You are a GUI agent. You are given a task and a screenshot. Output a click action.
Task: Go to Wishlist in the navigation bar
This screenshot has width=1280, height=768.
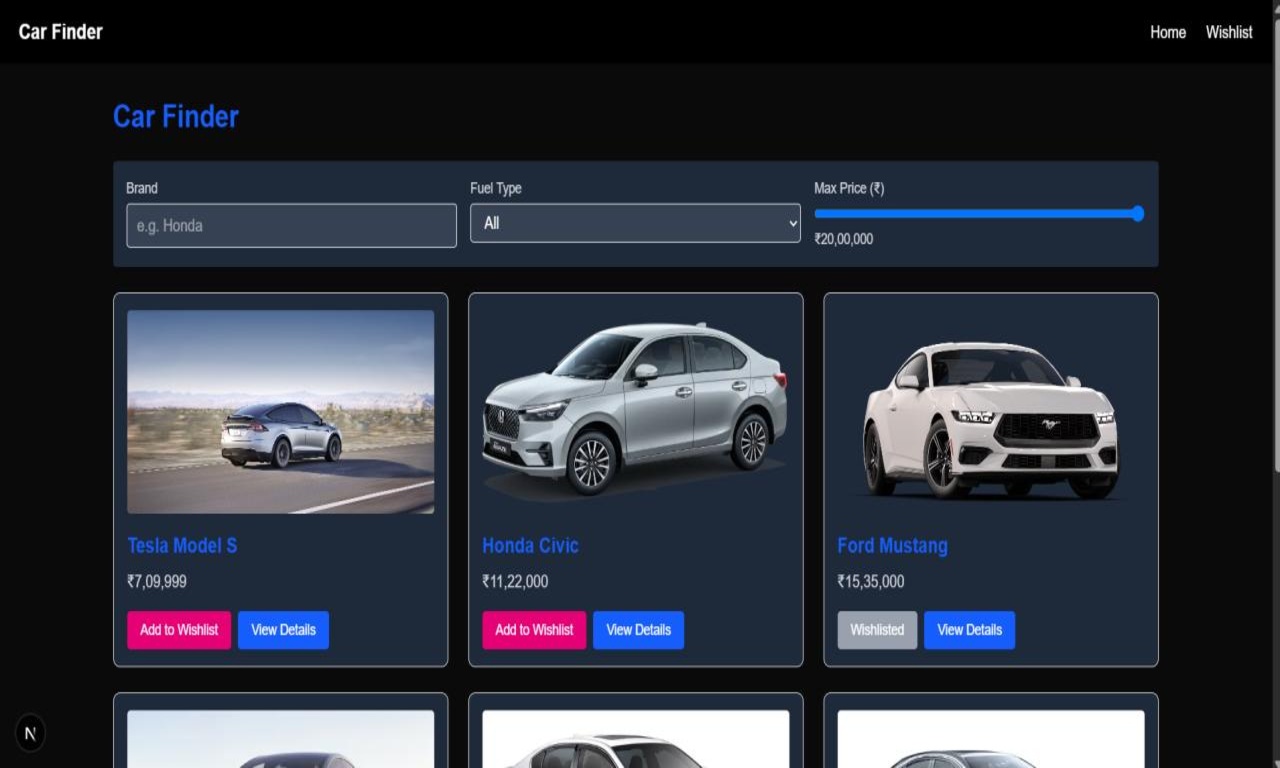[x=1228, y=32]
